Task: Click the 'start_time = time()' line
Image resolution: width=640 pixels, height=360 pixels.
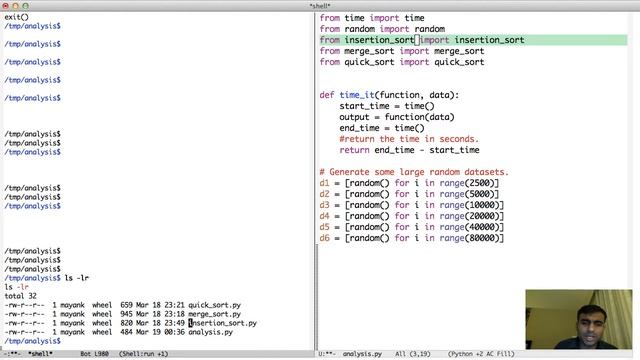Action: coord(387,106)
